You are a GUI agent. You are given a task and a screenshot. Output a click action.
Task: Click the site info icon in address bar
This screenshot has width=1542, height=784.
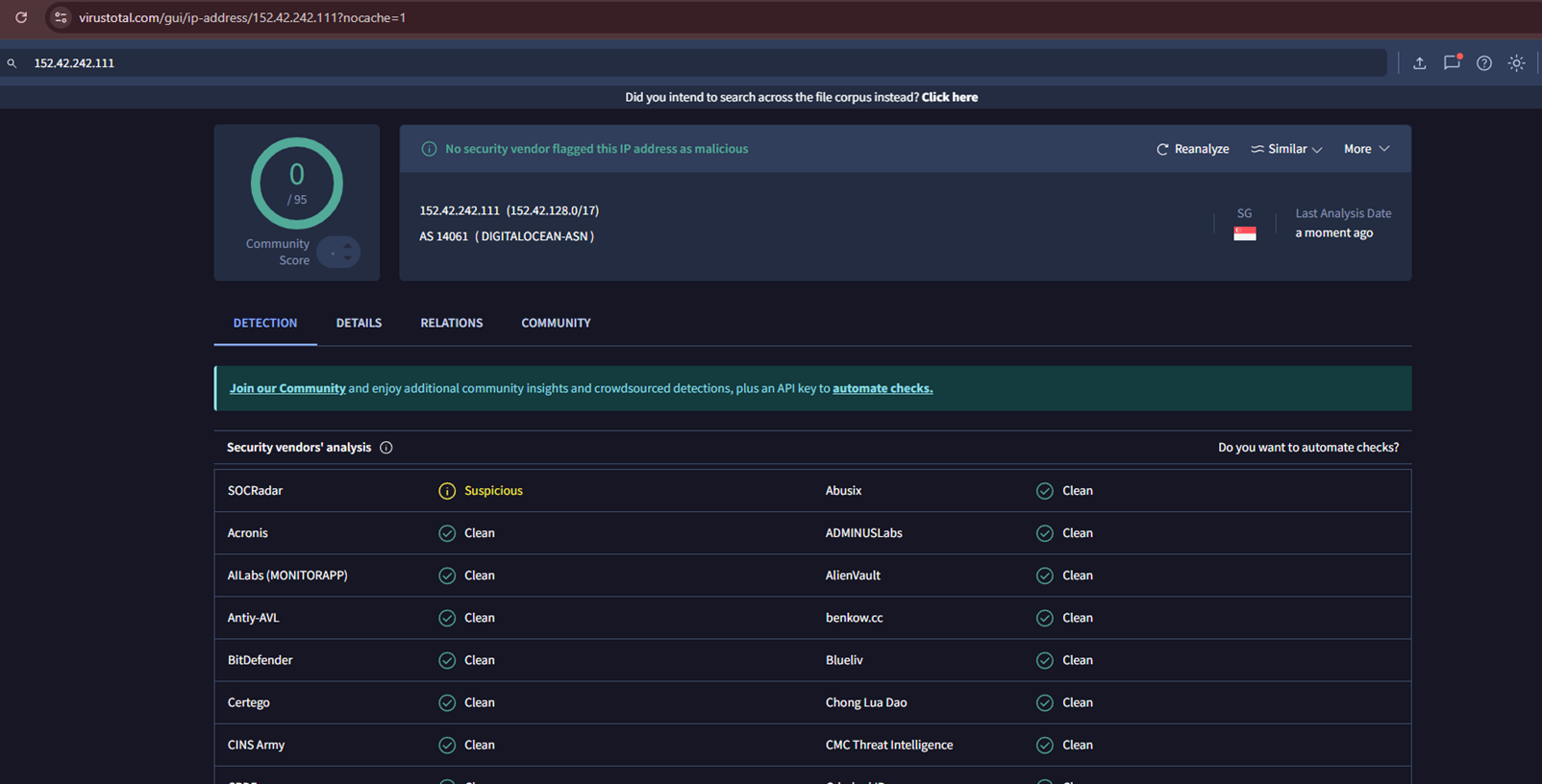point(61,17)
